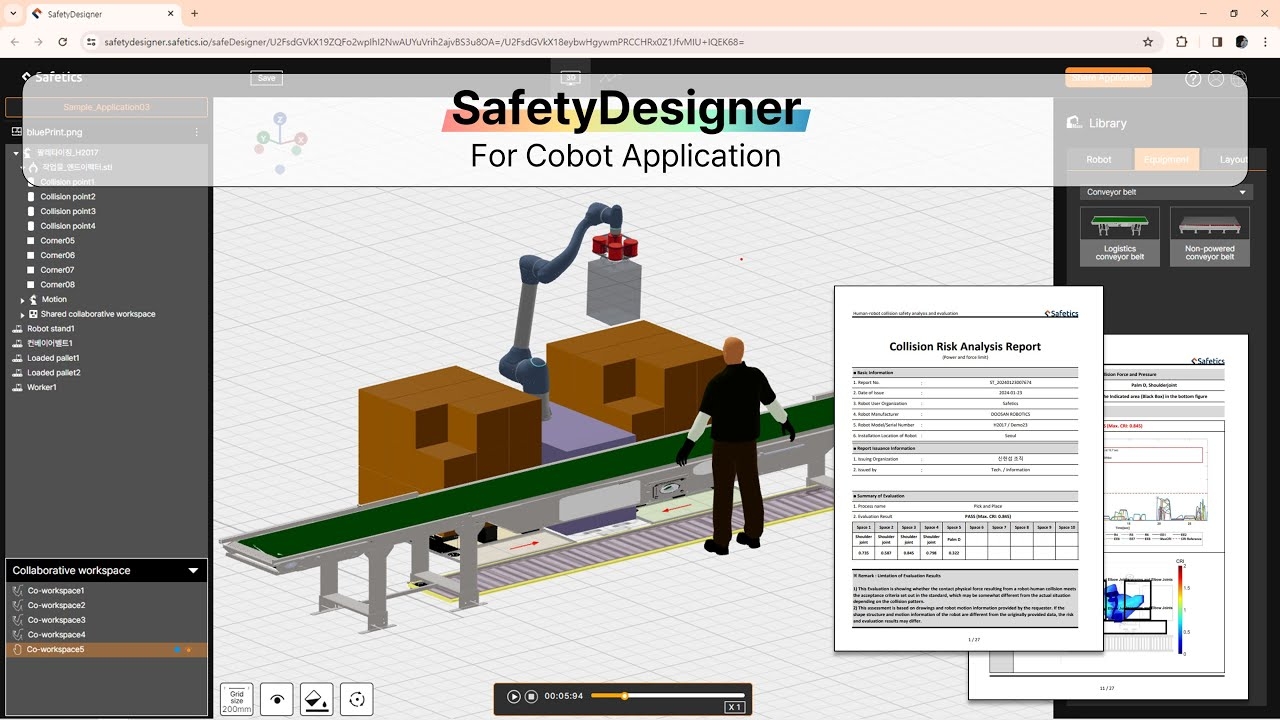Click the Grid size 200mm button
This screenshot has height=720, width=1280.
(237, 700)
